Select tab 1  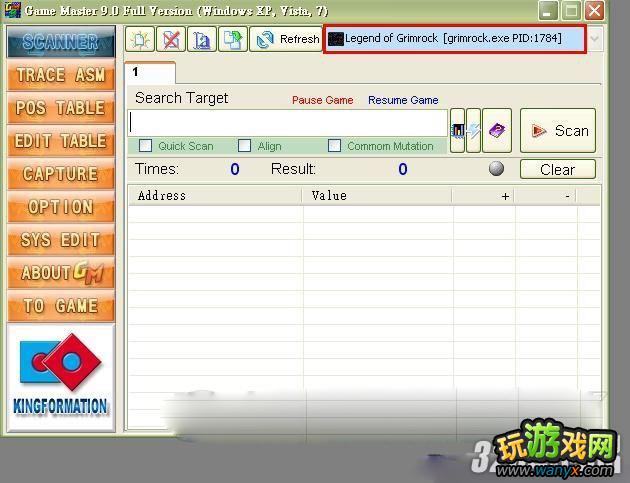pyautogui.click(x=150, y=72)
